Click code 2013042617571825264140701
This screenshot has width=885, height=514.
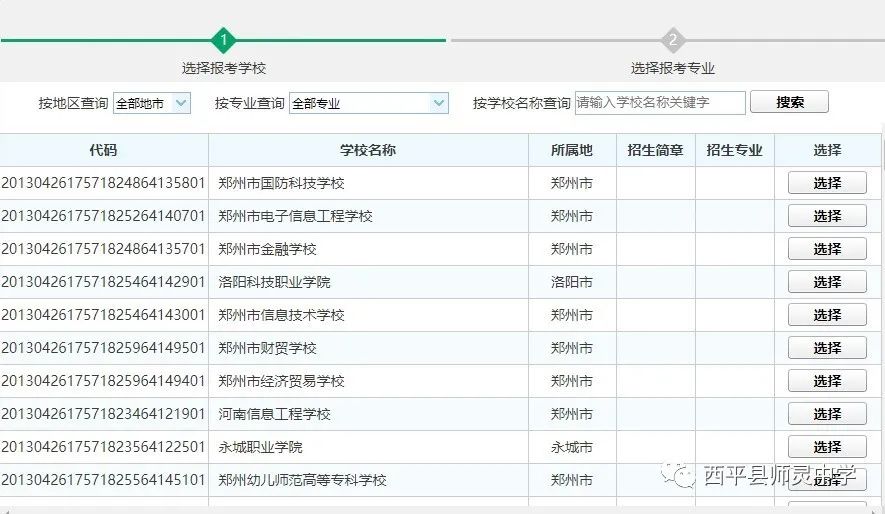pos(103,216)
